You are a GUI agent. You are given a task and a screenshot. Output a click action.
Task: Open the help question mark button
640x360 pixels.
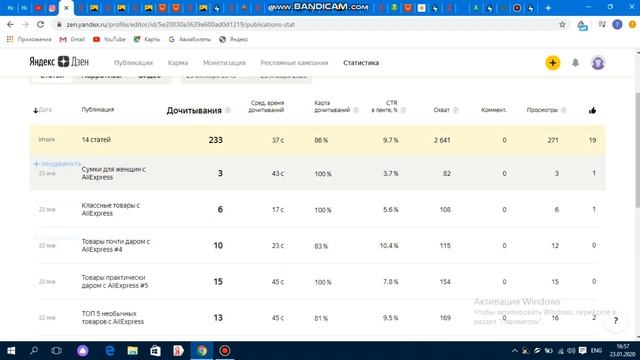point(616,320)
